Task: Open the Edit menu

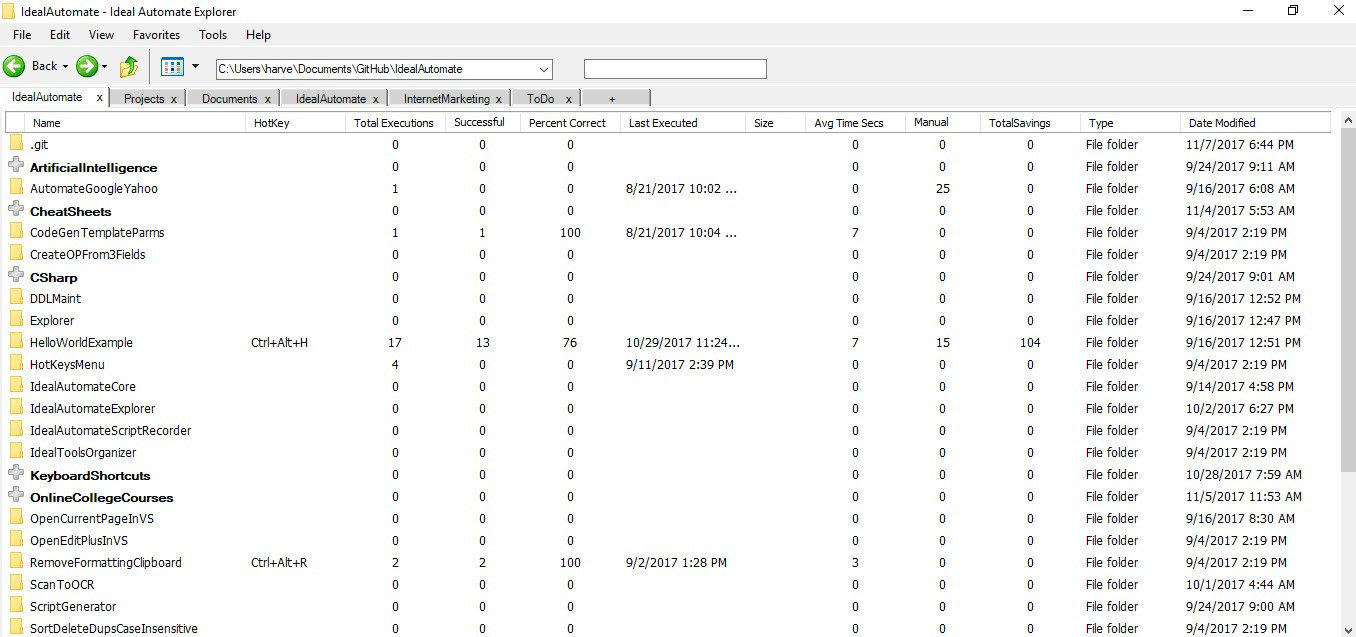Action: coord(60,35)
